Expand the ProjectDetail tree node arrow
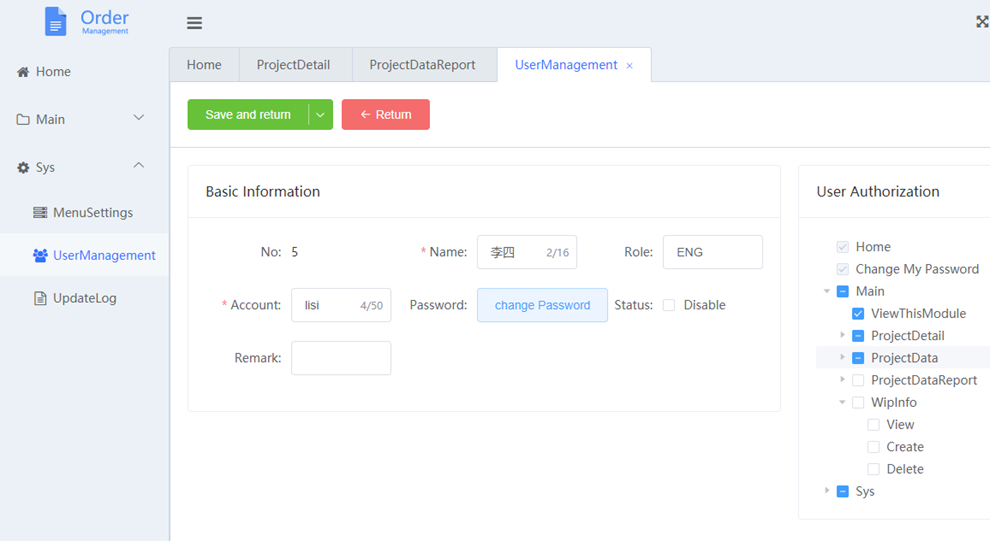This screenshot has height=541, width=990. 842,335
